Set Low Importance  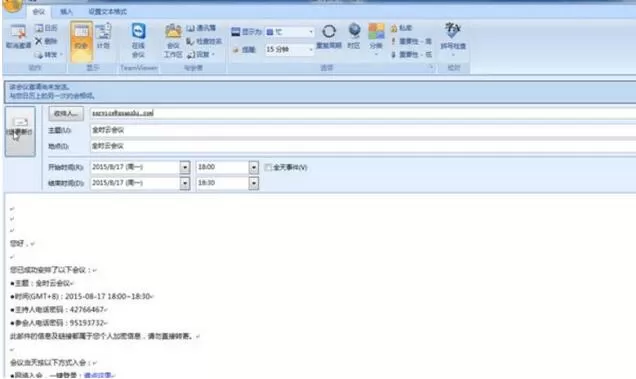(411, 54)
